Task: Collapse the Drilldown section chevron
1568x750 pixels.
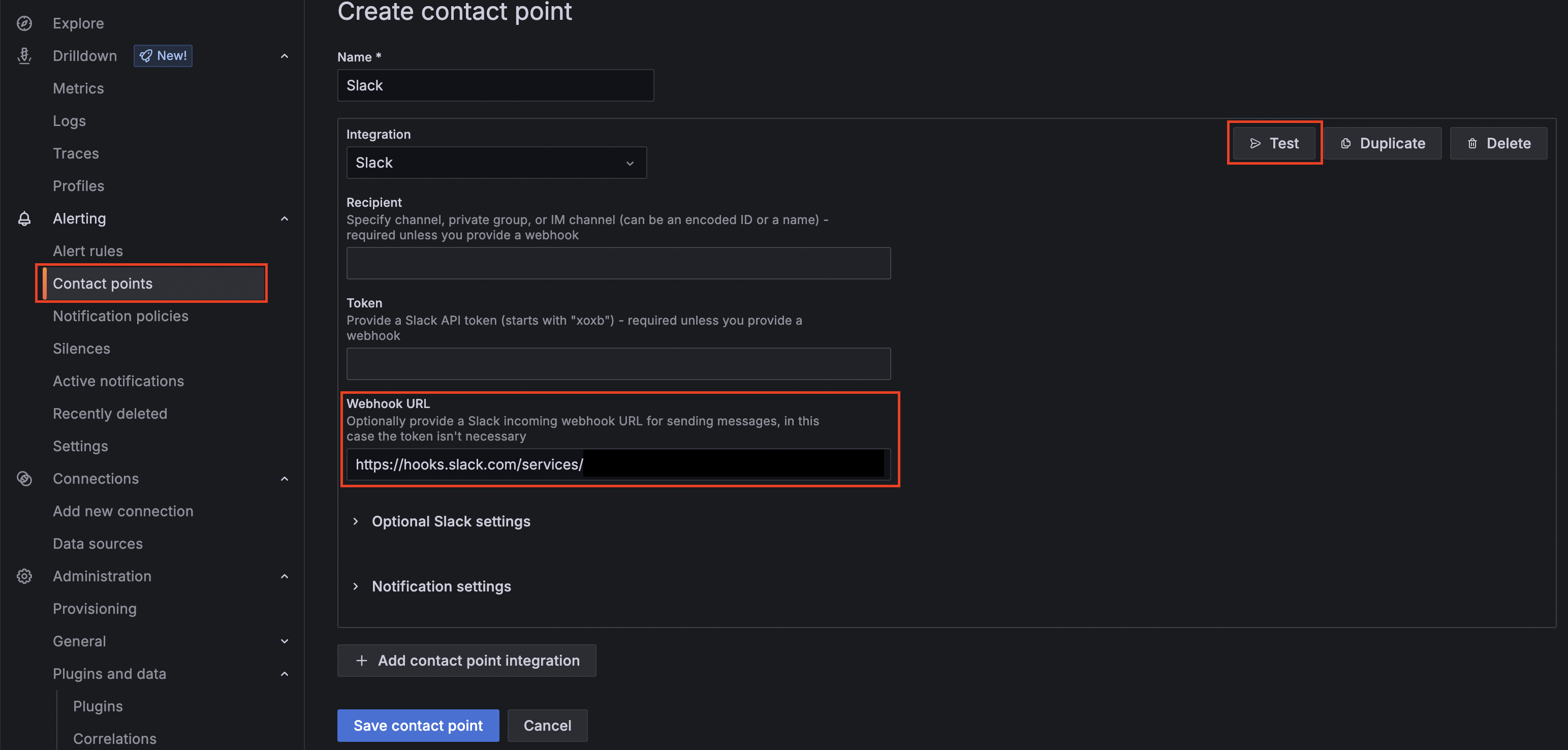Action: 284,56
